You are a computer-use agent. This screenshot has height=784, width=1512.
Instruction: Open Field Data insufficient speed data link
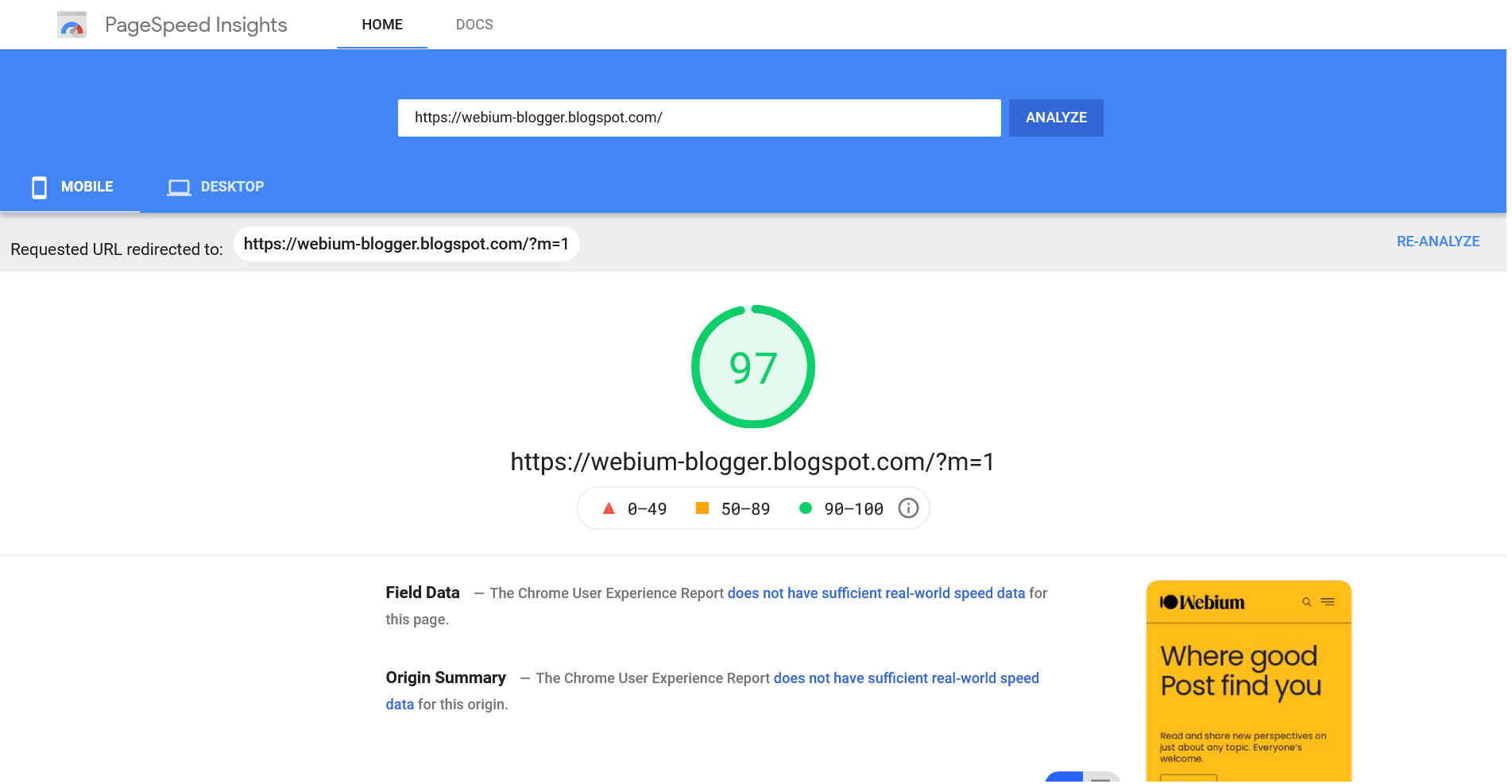click(876, 593)
